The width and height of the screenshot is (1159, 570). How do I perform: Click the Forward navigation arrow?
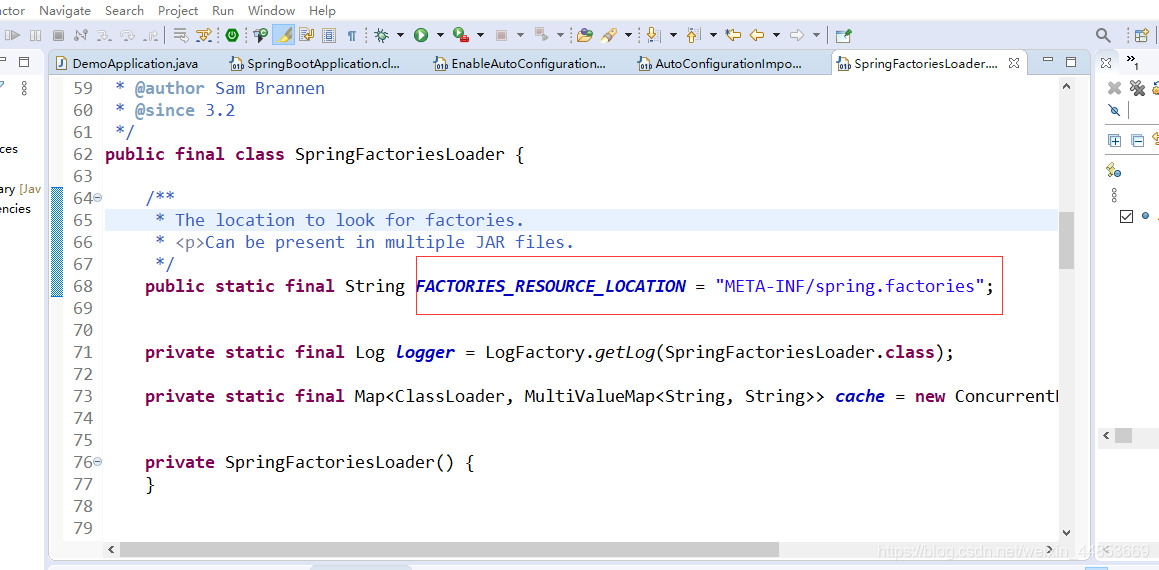click(x=796, y=35)
